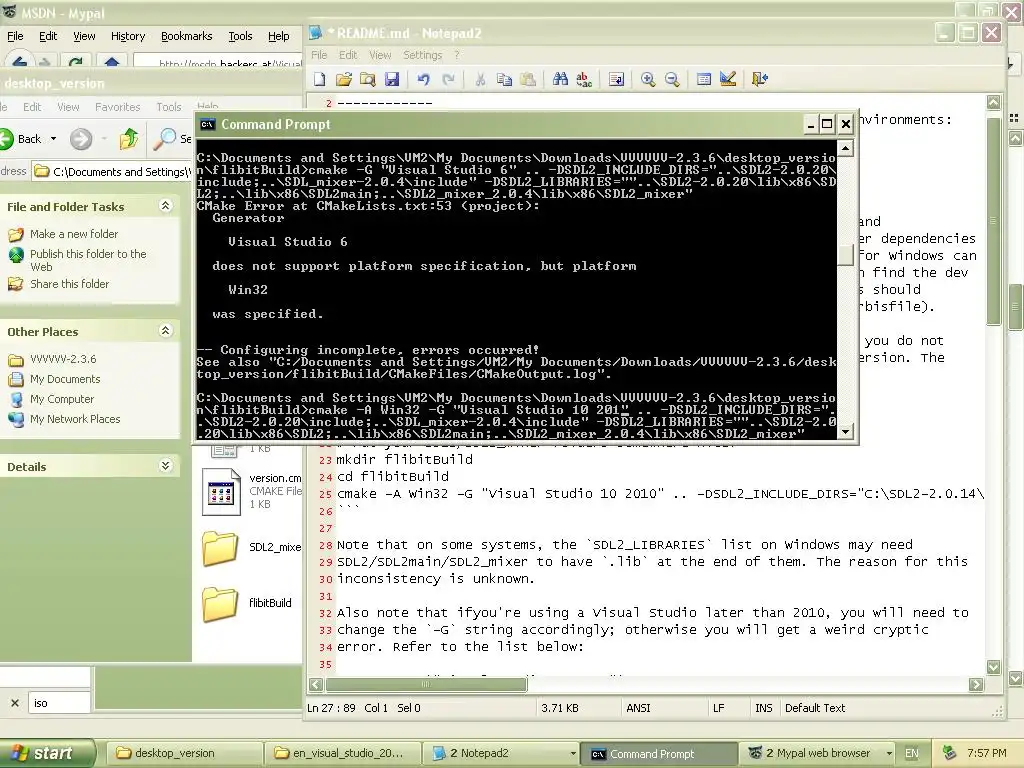Open View menu in Notepad2
The image size is (1024, 768).
pyautogui.click(x=380, y=55)
